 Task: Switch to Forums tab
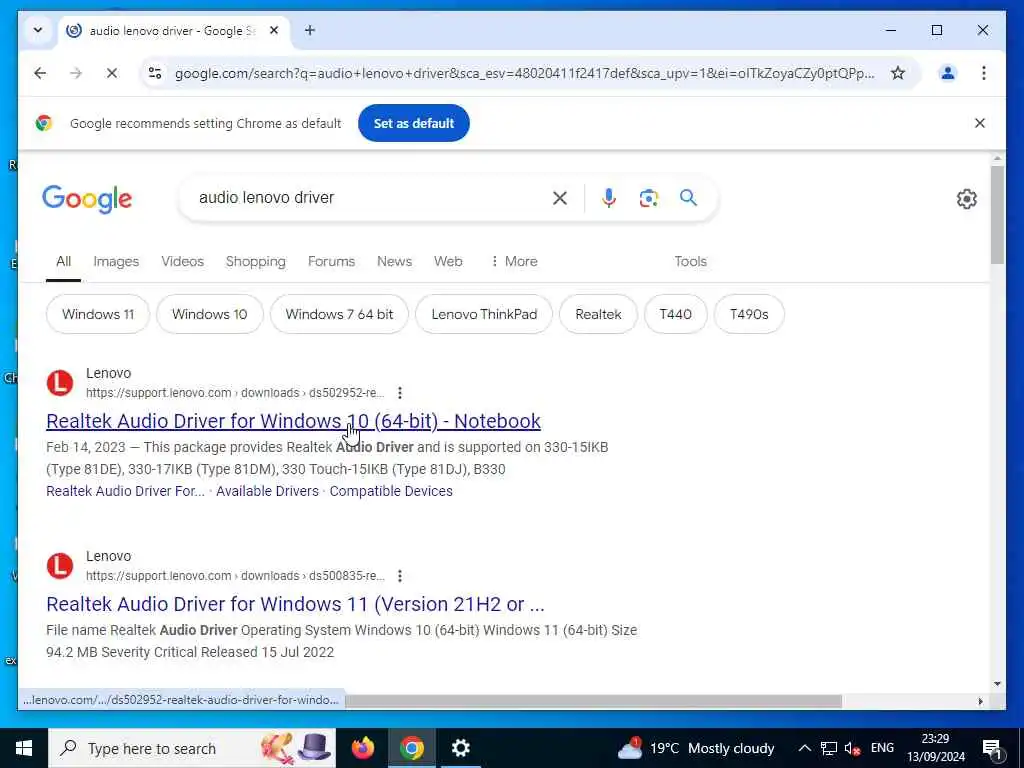[331, 261]
